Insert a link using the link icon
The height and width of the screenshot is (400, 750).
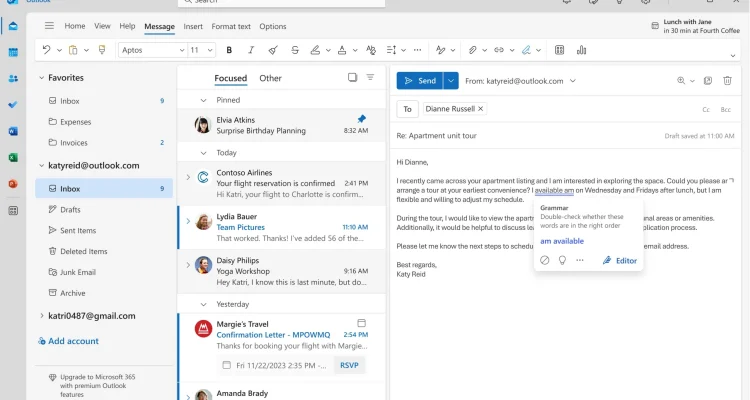pos(499,50)
